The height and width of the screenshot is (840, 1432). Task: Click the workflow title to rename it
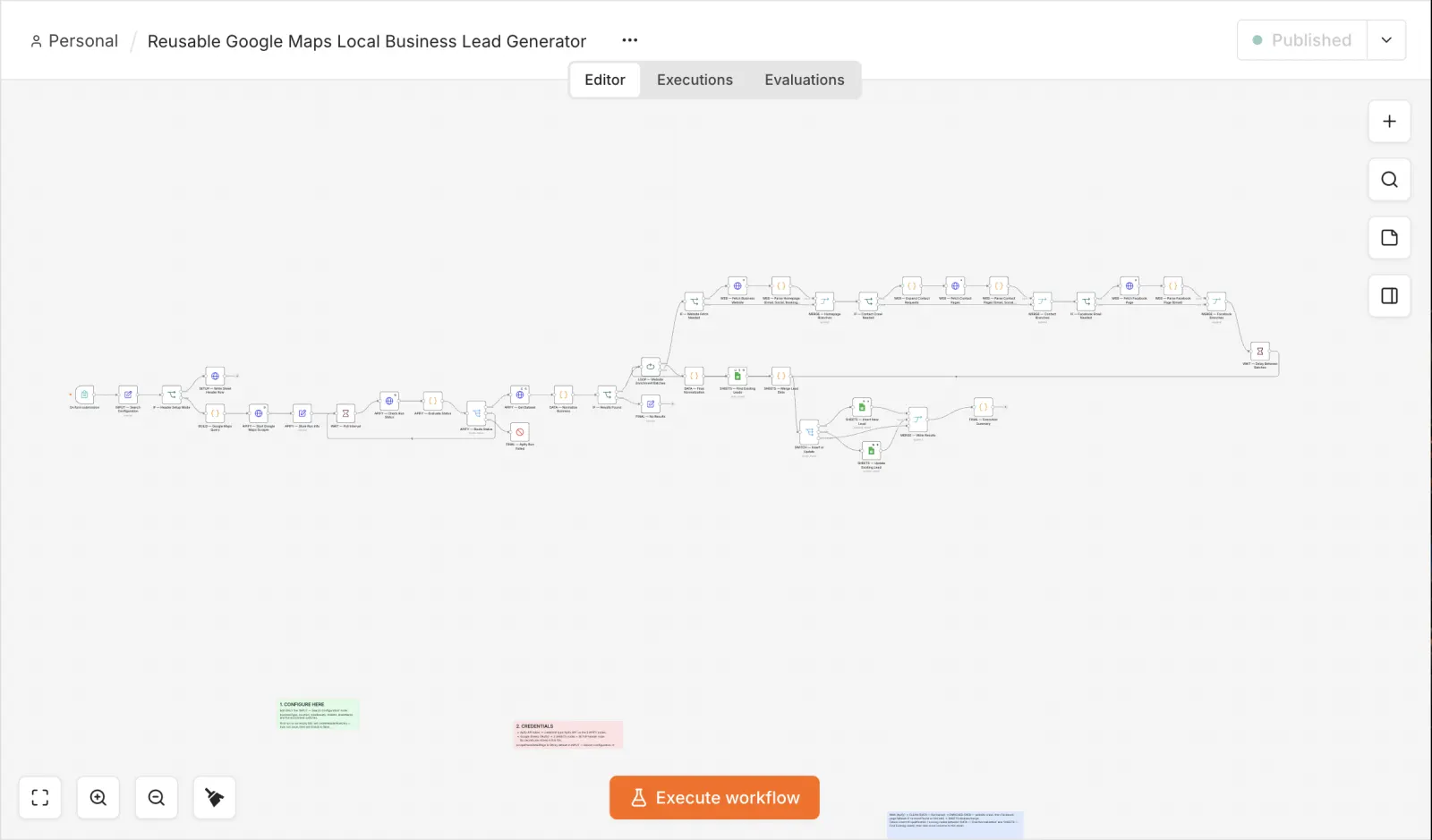[x=366, y=41]
